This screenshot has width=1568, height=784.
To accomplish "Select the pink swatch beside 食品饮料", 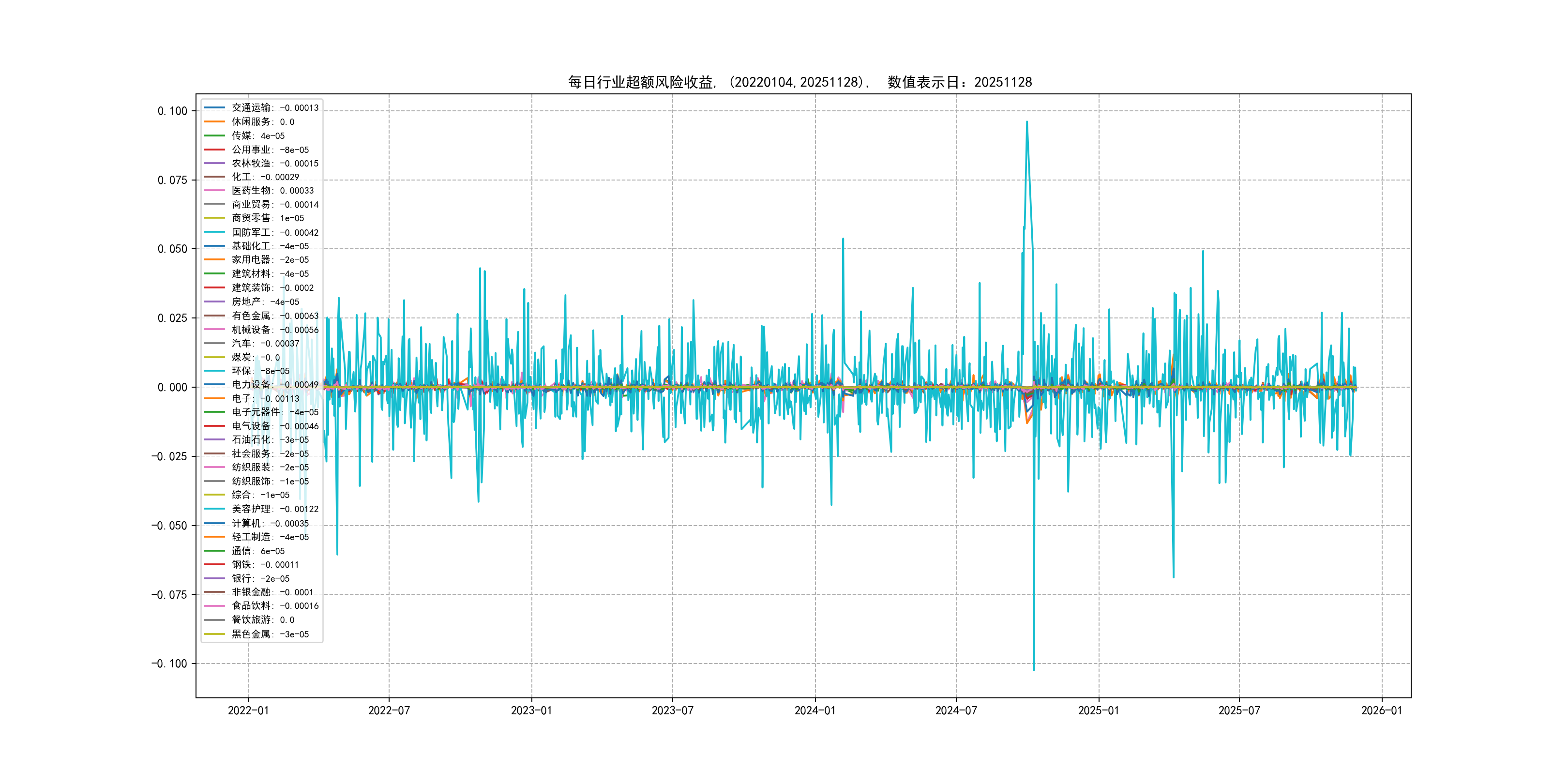I will [x=214, y=605].
